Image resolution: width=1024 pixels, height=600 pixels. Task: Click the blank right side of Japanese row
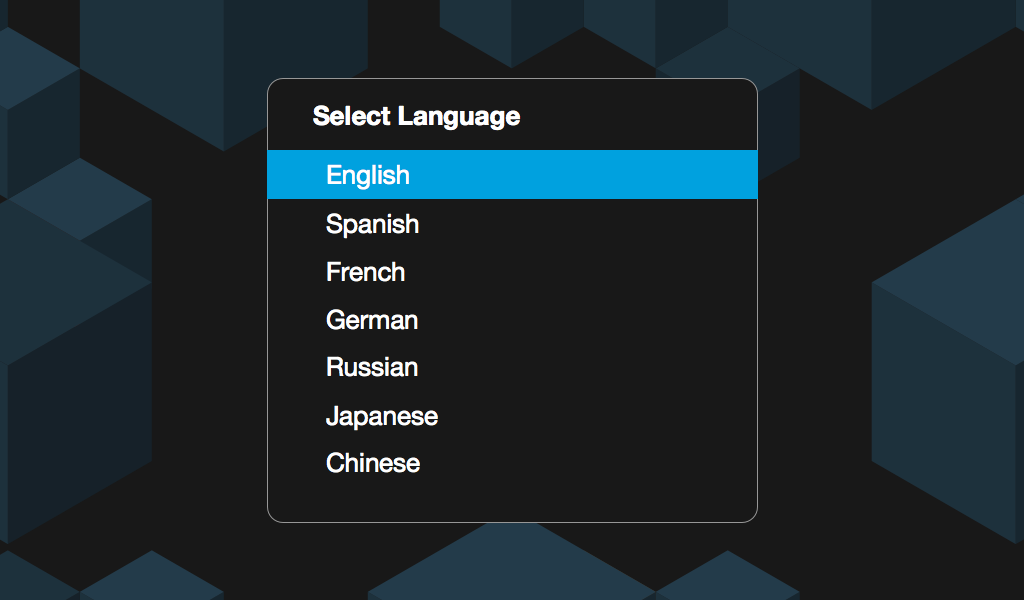pyautogui.click(x=598, y=416)
